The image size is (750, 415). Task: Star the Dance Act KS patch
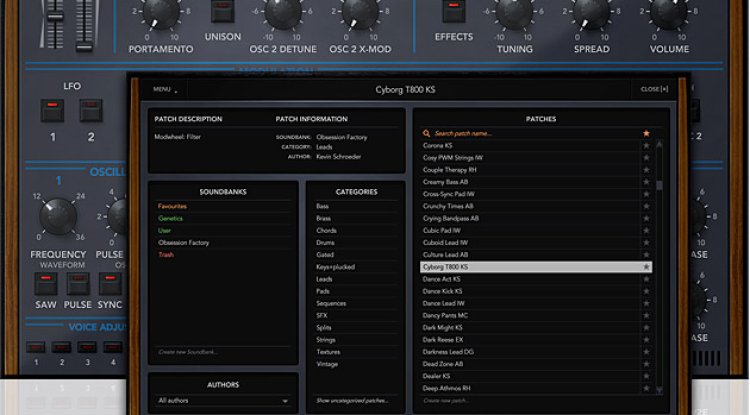pyautogui.click(x=646, y=279)
